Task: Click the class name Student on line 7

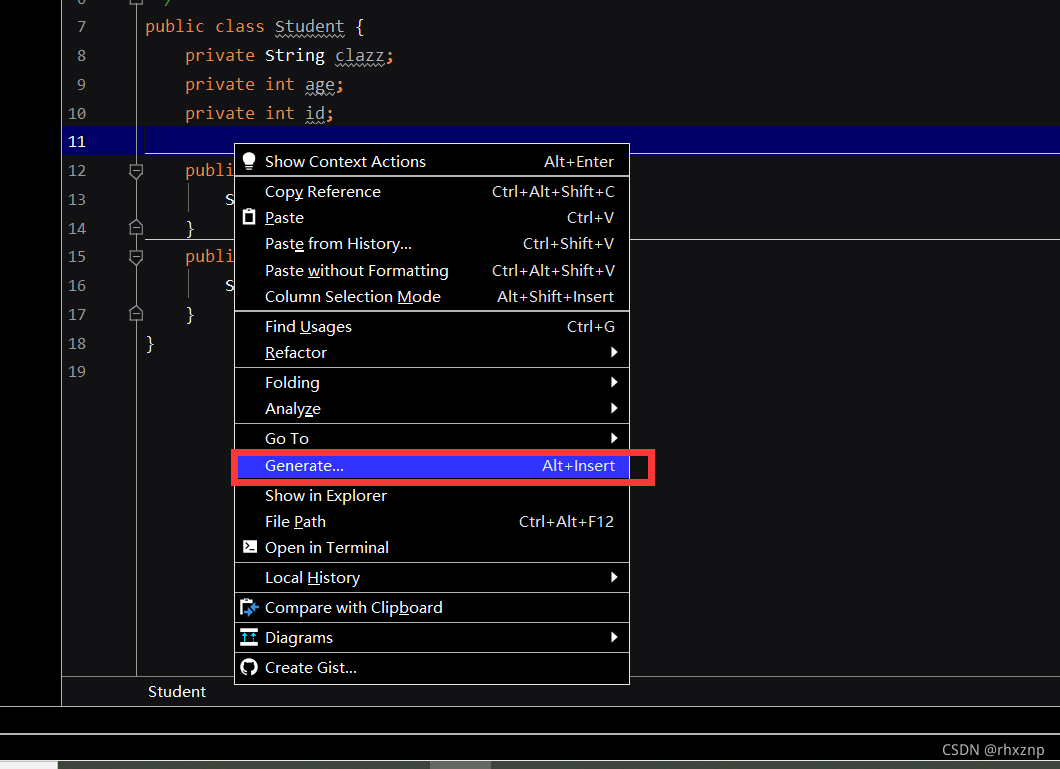Action: (310, 27)
